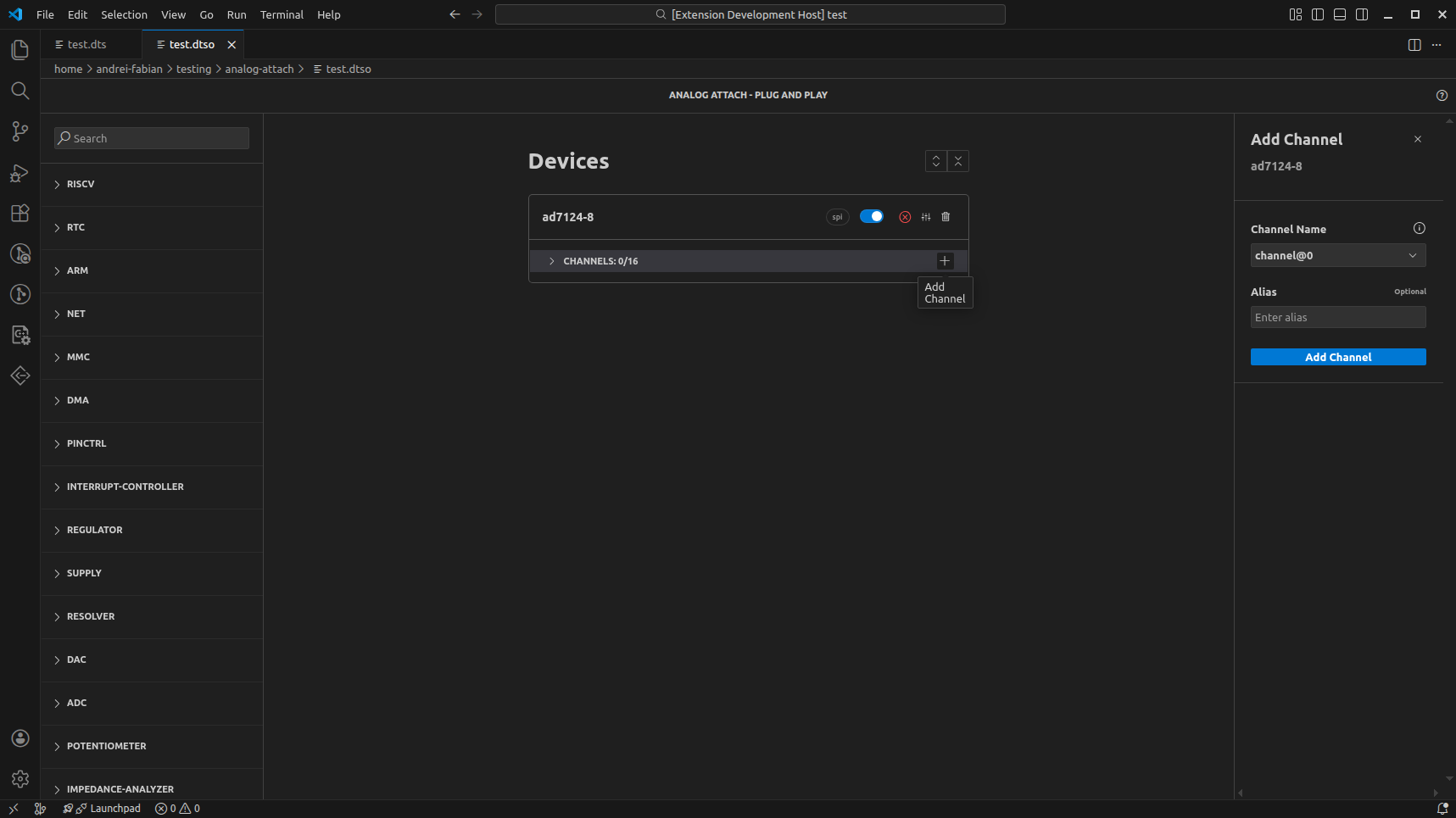Delete the ad7124-8 device using trash icon
Viewport: 1456px width, 818px height.
click(945, 217)
